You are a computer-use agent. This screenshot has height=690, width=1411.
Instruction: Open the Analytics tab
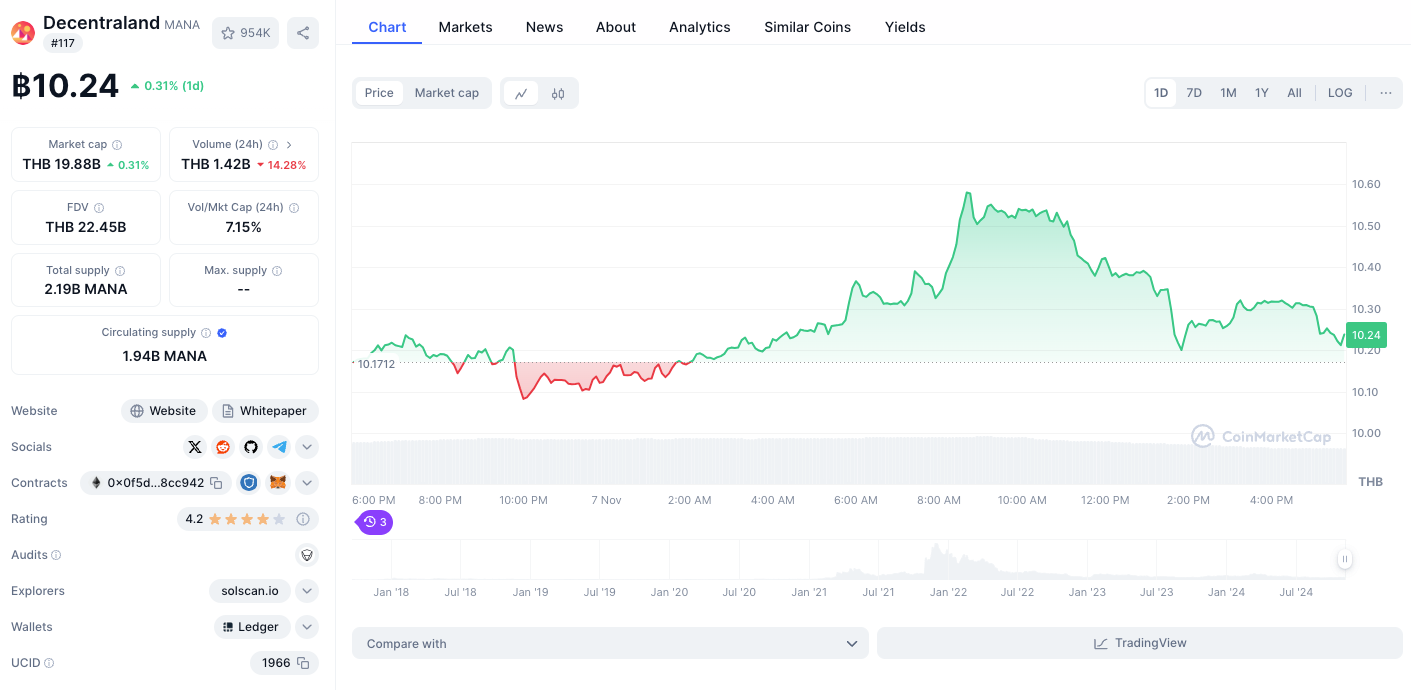[x=700, y=27]
